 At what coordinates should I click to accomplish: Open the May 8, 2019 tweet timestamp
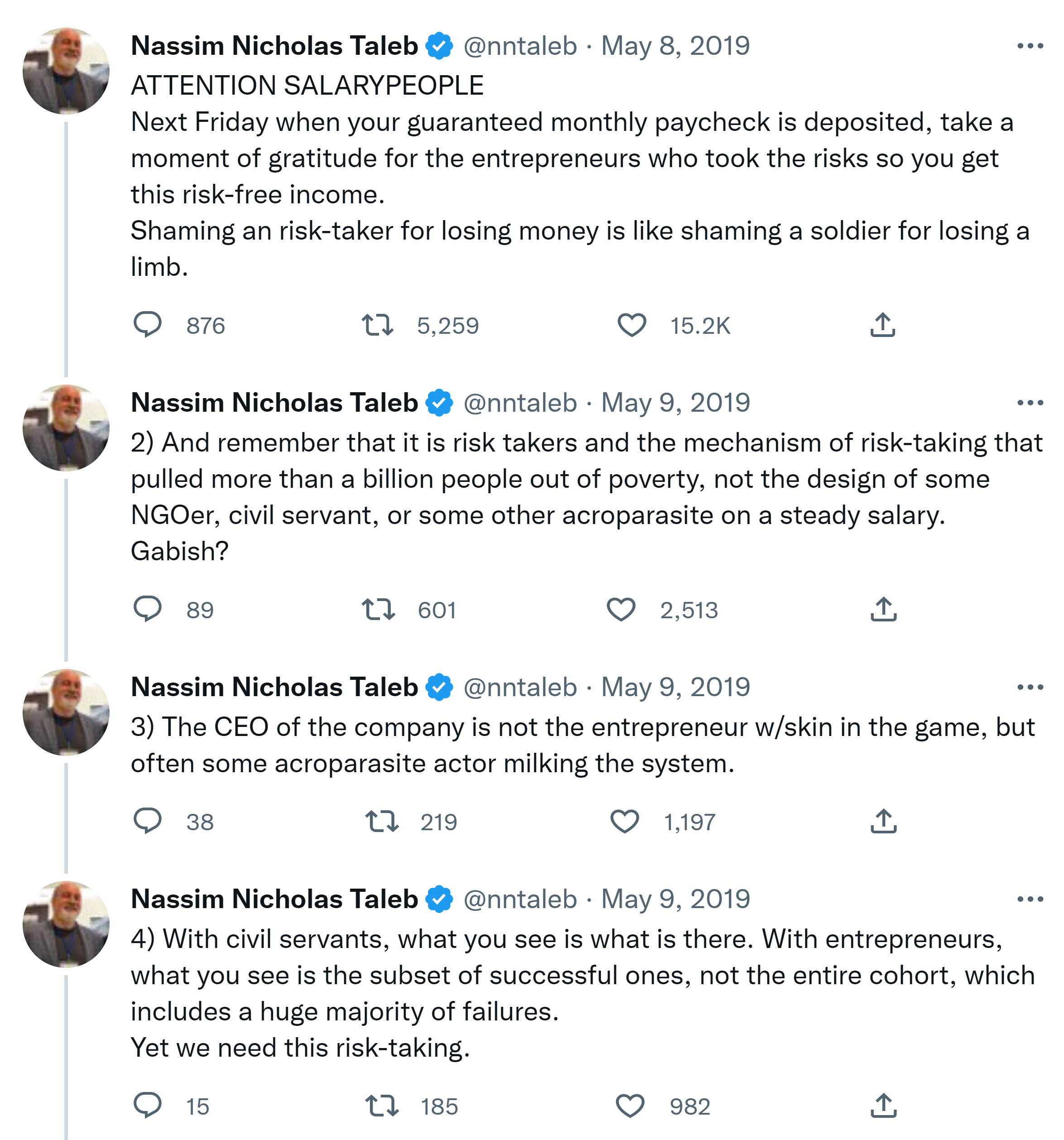coord(675,46)
